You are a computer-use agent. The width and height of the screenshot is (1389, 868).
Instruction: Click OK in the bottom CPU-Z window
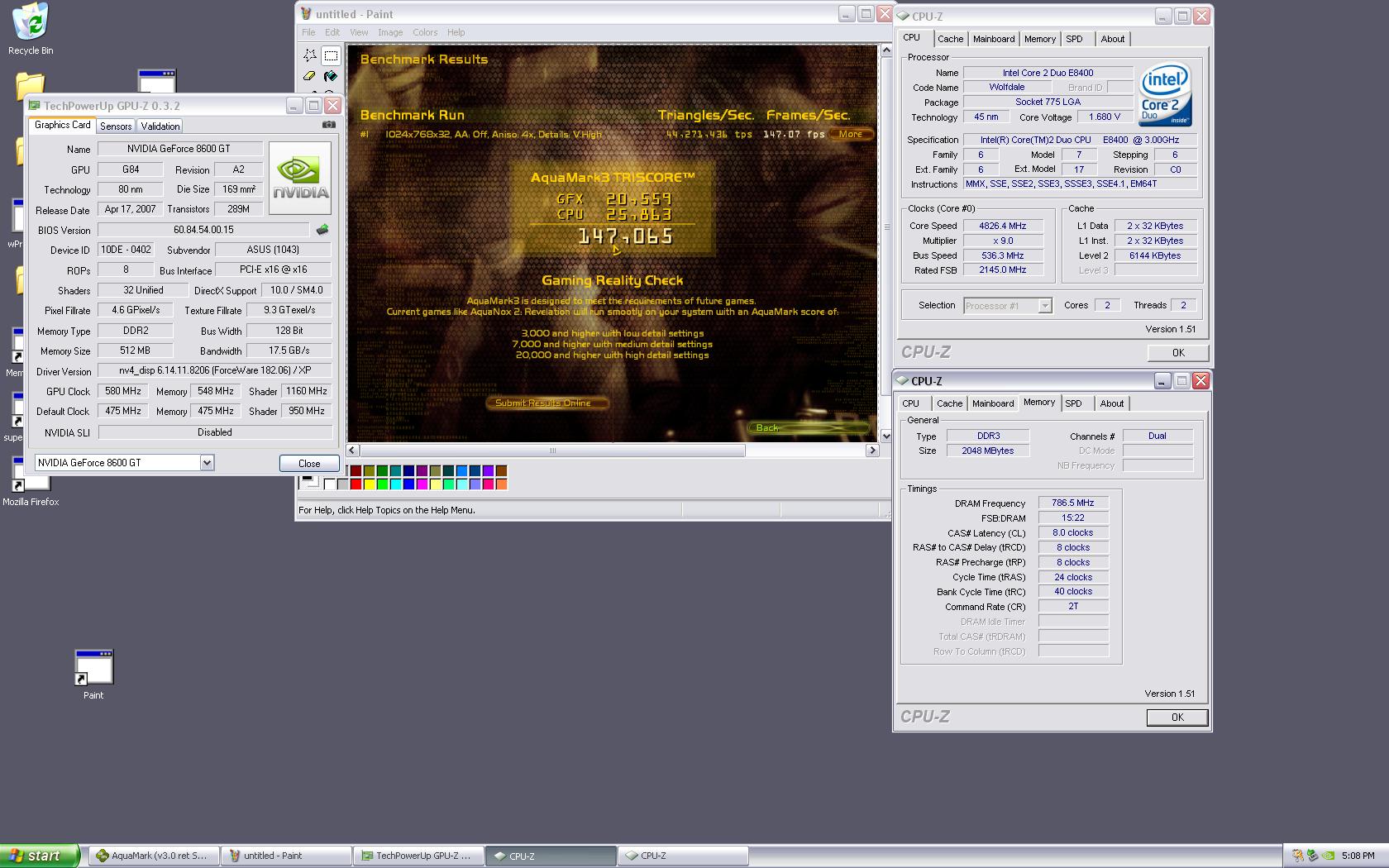pos(1177,718)
